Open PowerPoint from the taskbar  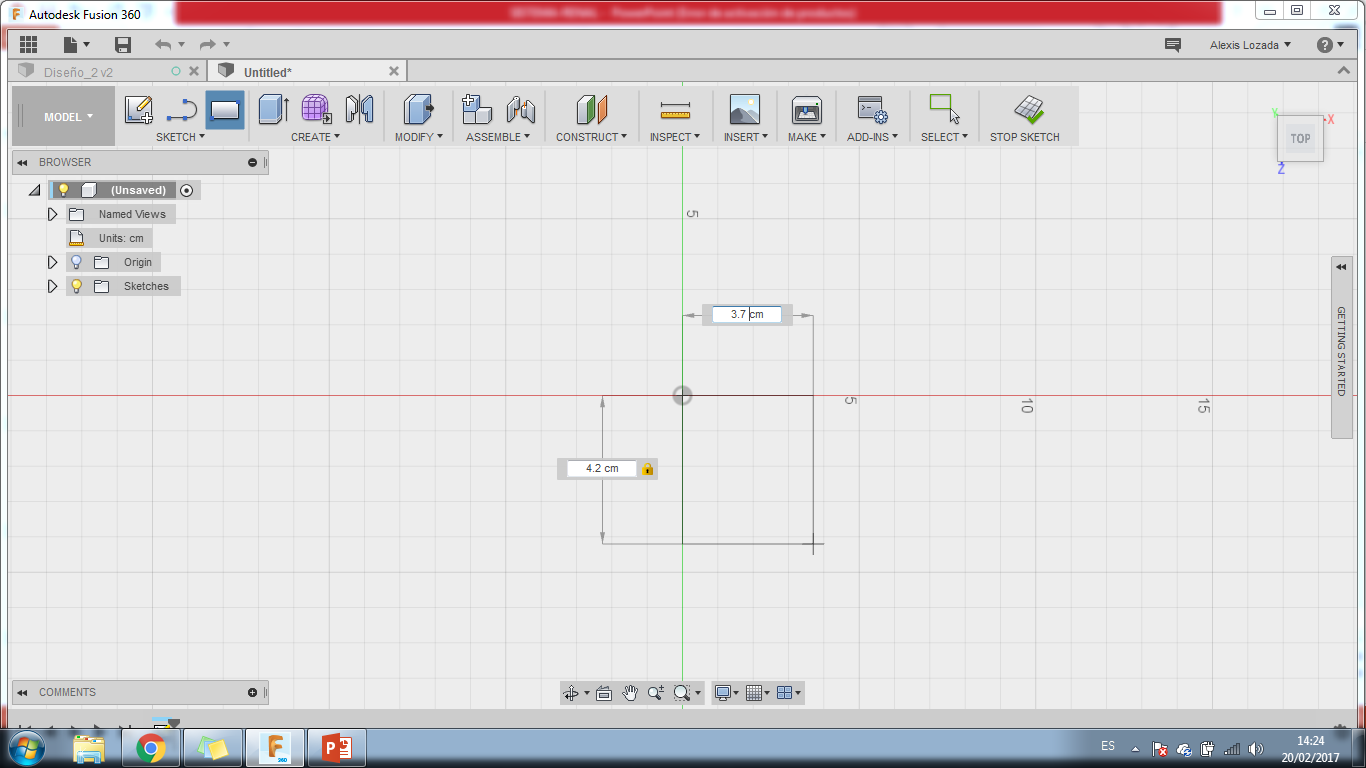coord(337,748)
